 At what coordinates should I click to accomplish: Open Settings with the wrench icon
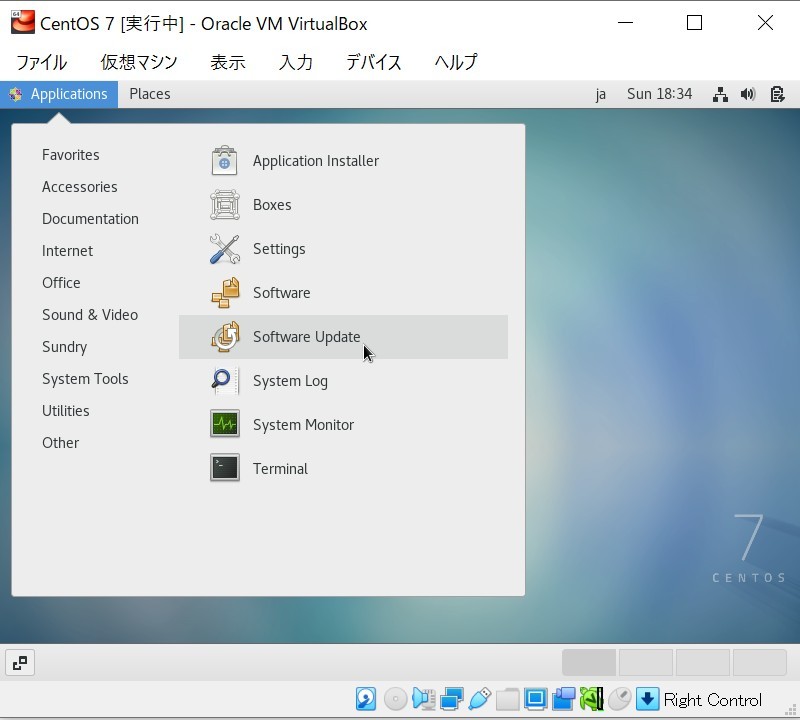click(x=343, y=249)
